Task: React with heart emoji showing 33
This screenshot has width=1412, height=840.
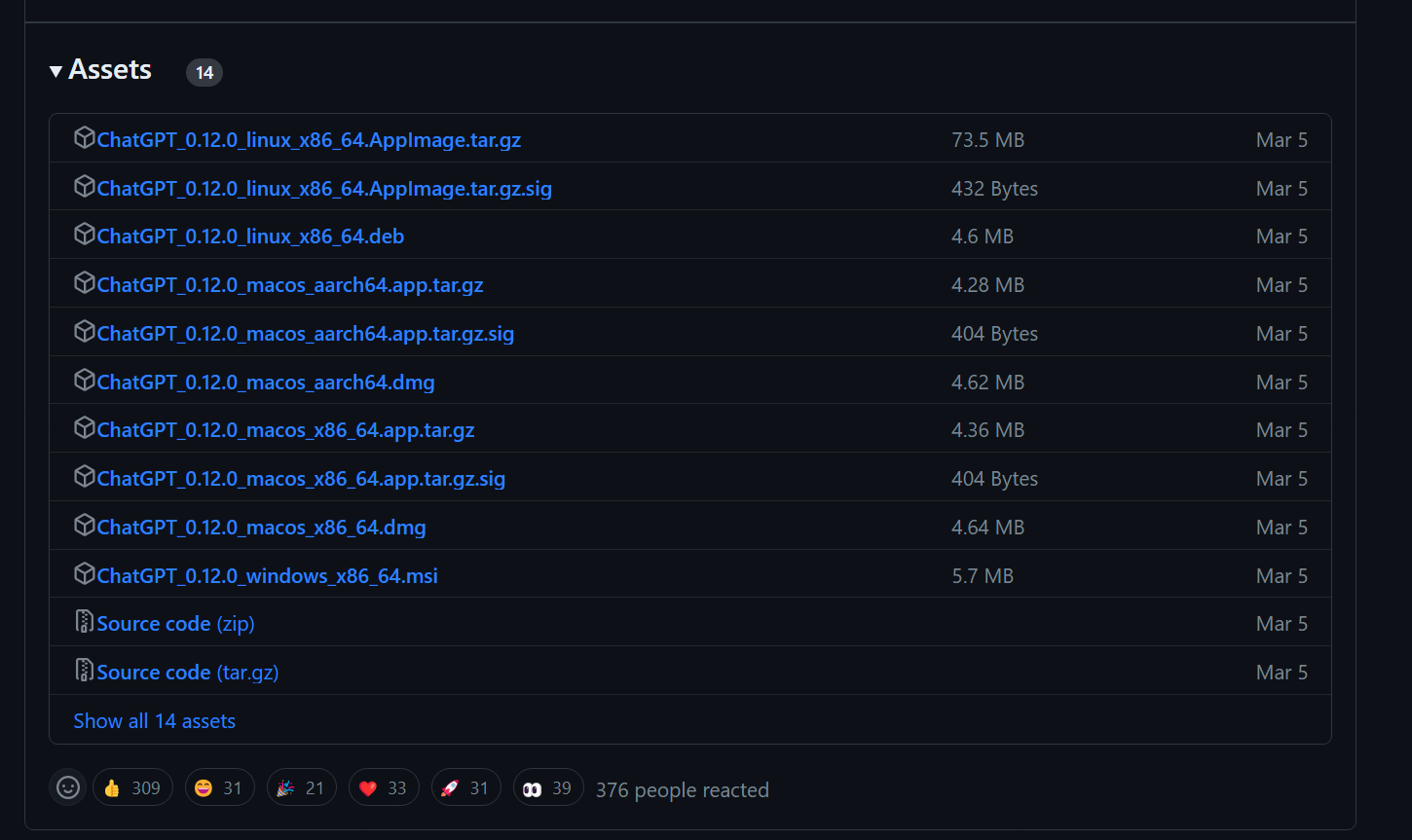Action: (384, 787)
